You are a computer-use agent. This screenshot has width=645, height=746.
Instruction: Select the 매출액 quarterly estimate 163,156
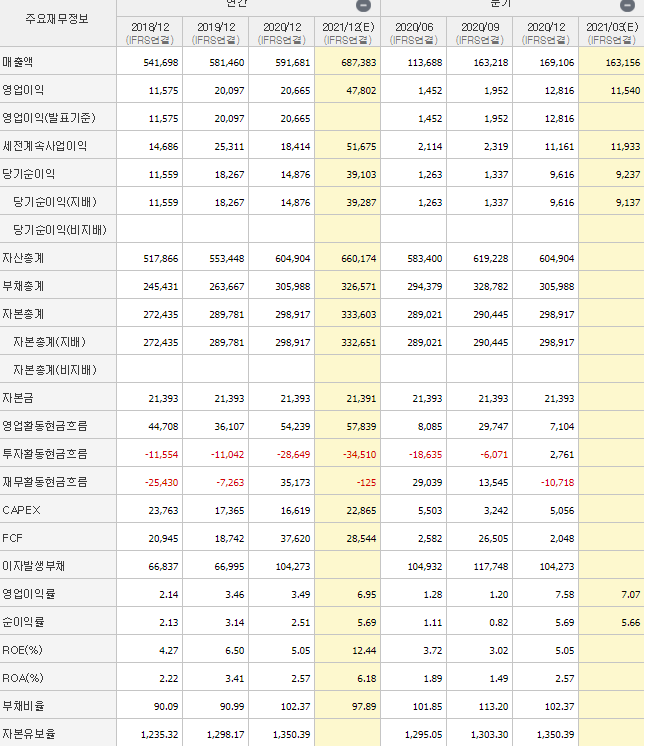click(623, 62)
